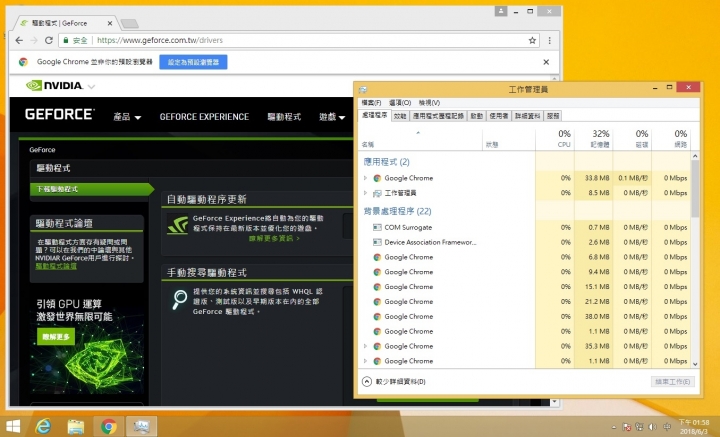Open Task Manager 檔案(F) menu

(371, 103)
